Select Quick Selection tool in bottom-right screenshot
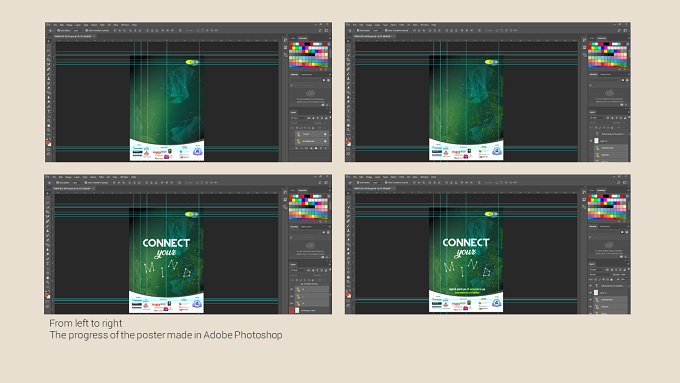 coord(348,207)
